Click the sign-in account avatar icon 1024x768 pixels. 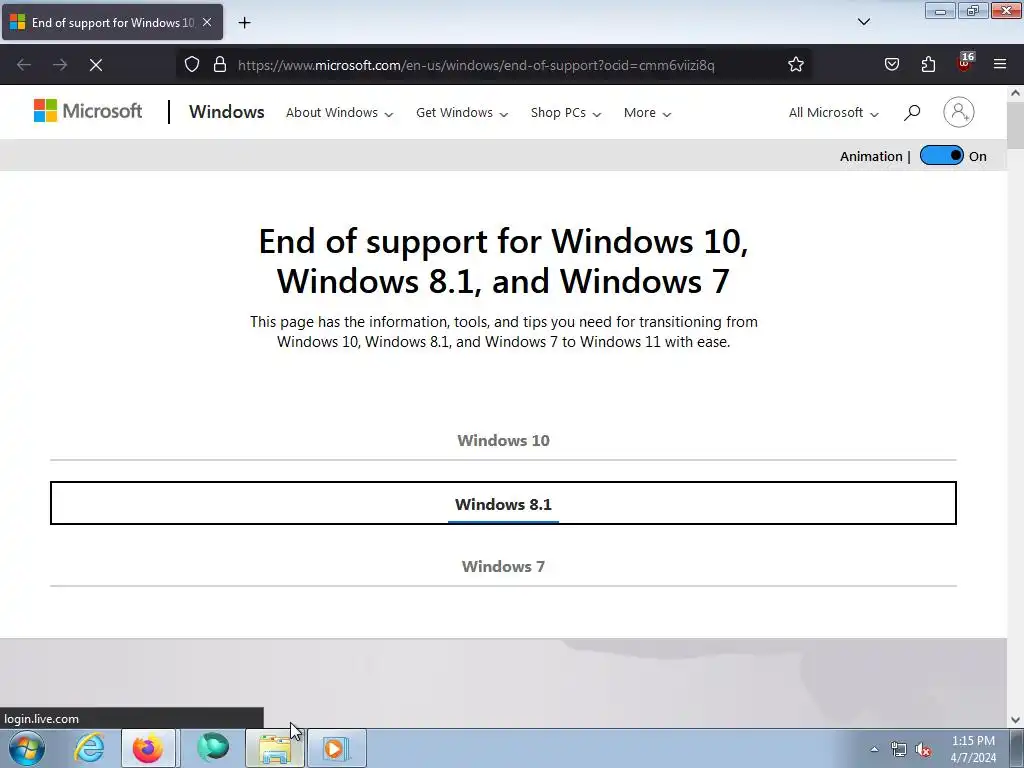(959, 112)
